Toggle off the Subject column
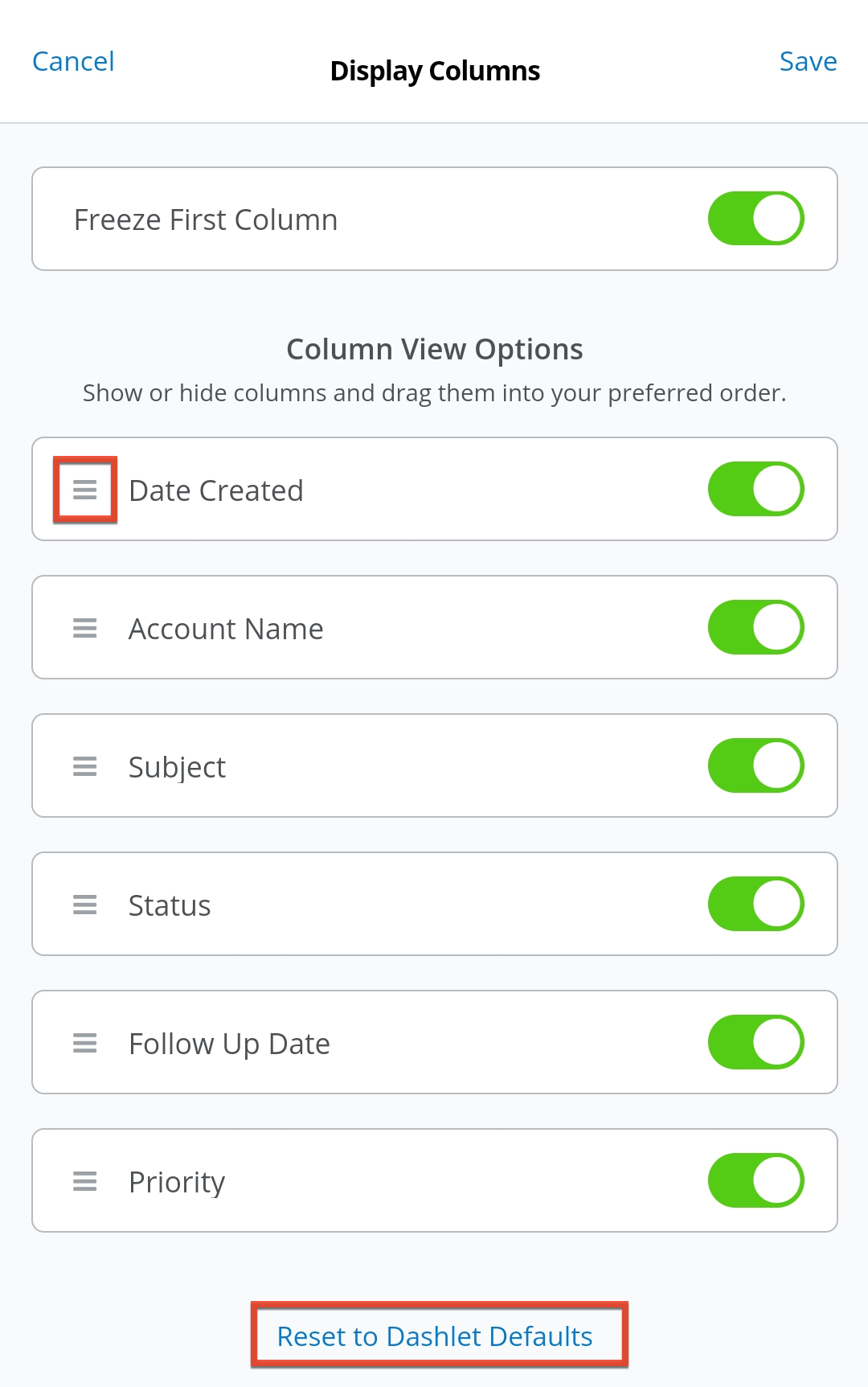The height and width of the screenshot is (1387, 868). (x=755, y=765)
